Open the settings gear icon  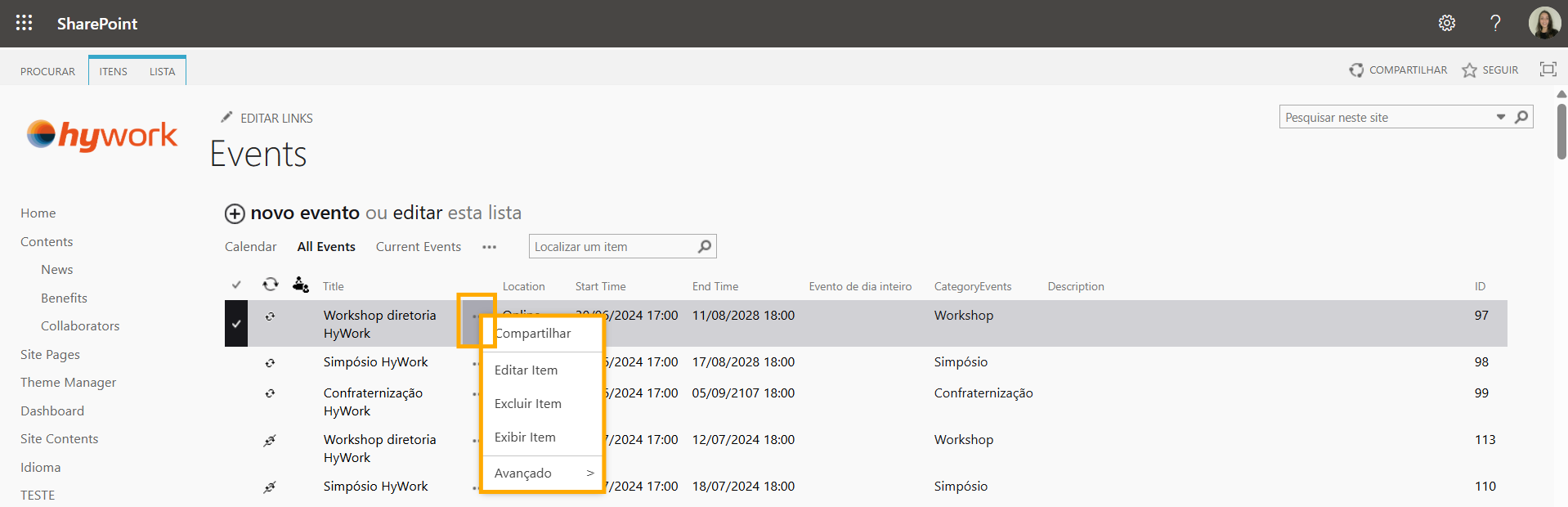(x=1446, y=23)
